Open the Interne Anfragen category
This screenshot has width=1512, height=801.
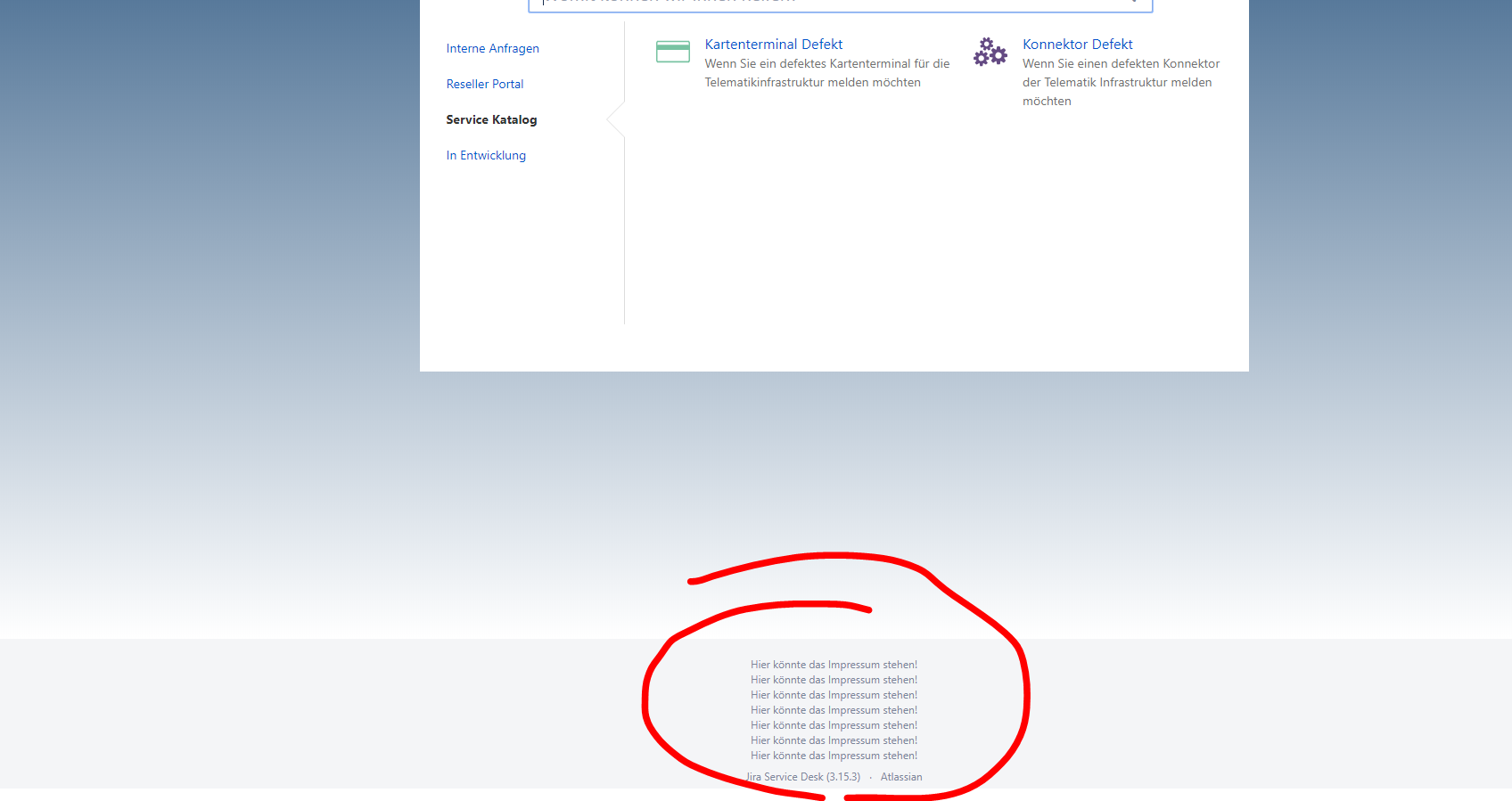point(492,48)
